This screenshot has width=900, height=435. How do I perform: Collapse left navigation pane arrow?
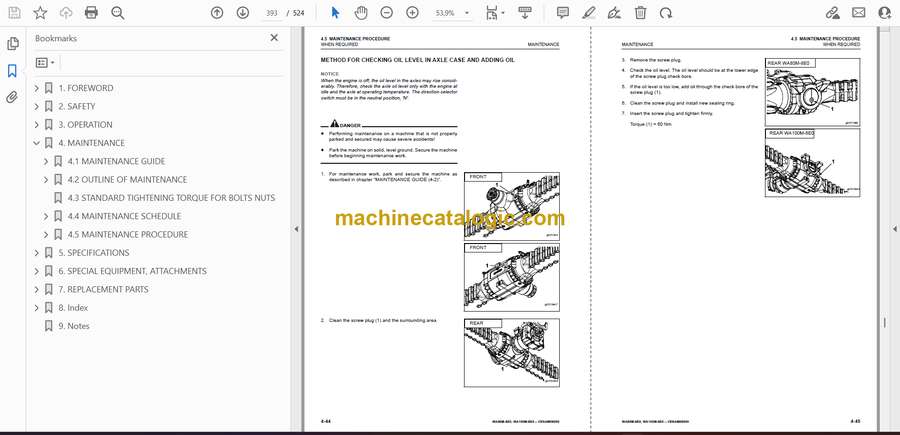[296, 229]
